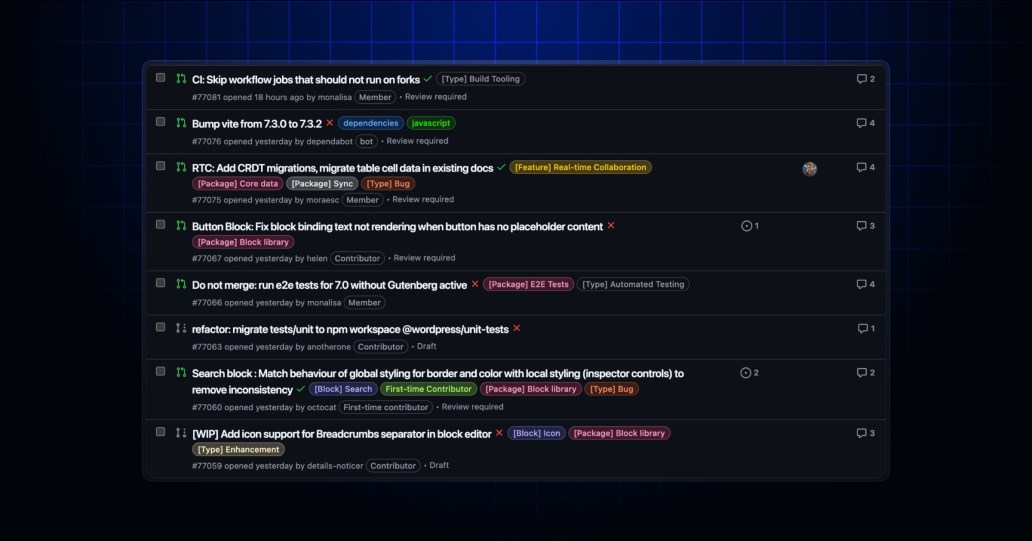
Task: Click author octocat on Search block PR
Action: pyautogui.click(x=322, y=408)
